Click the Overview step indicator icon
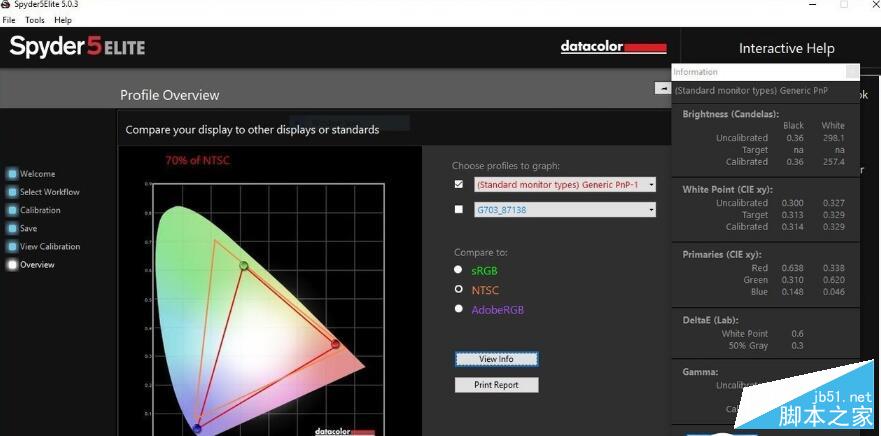This screenshot has width=881, height=436. [12, 265]
